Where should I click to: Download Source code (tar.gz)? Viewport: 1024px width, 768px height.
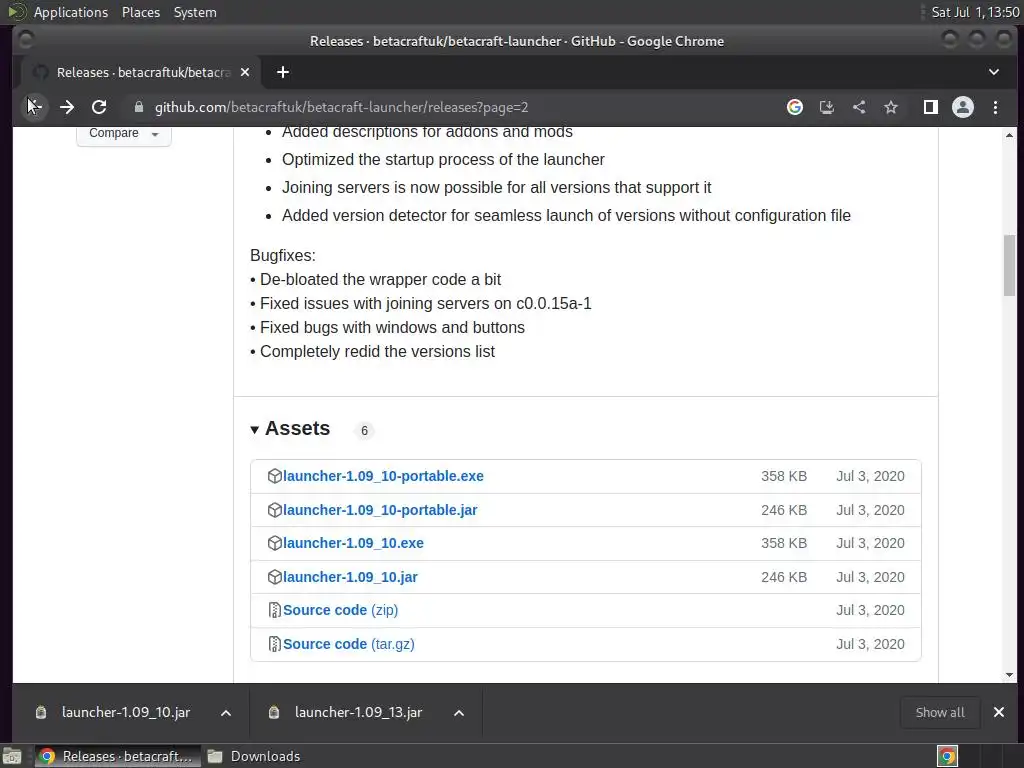coord(348,644)
